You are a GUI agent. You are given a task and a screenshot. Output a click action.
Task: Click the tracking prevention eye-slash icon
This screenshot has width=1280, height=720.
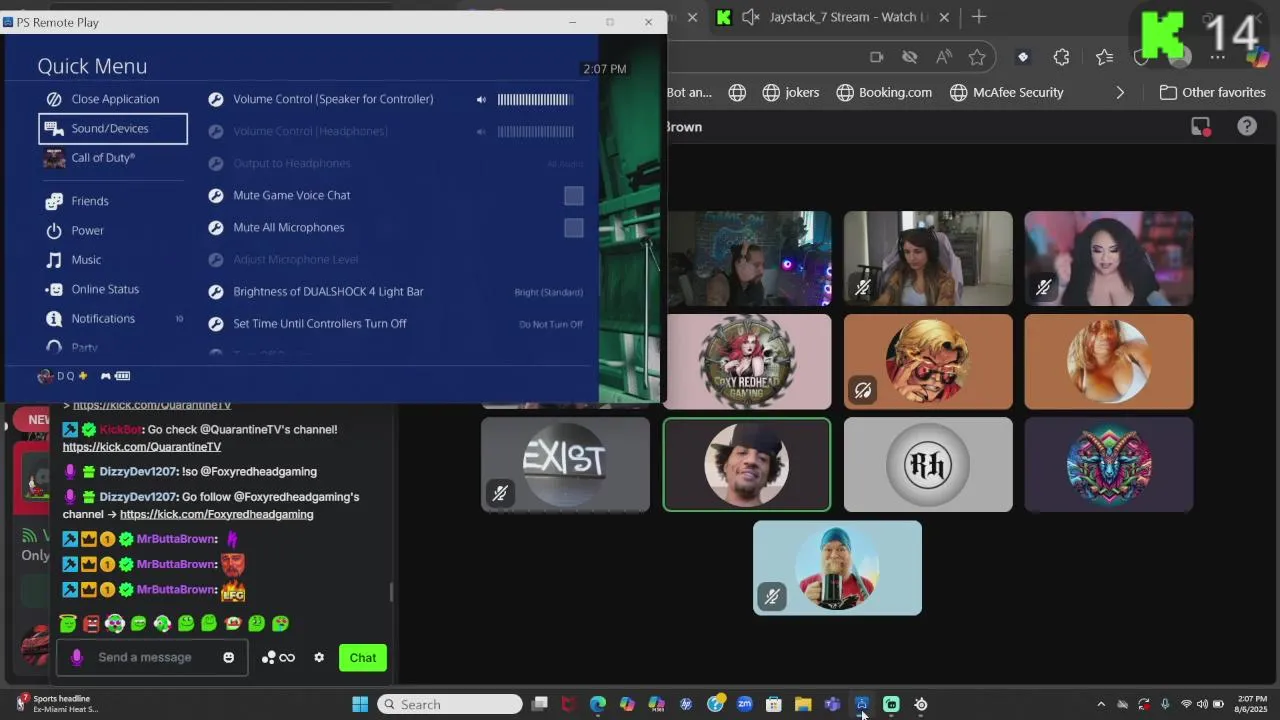click(910, 57)
